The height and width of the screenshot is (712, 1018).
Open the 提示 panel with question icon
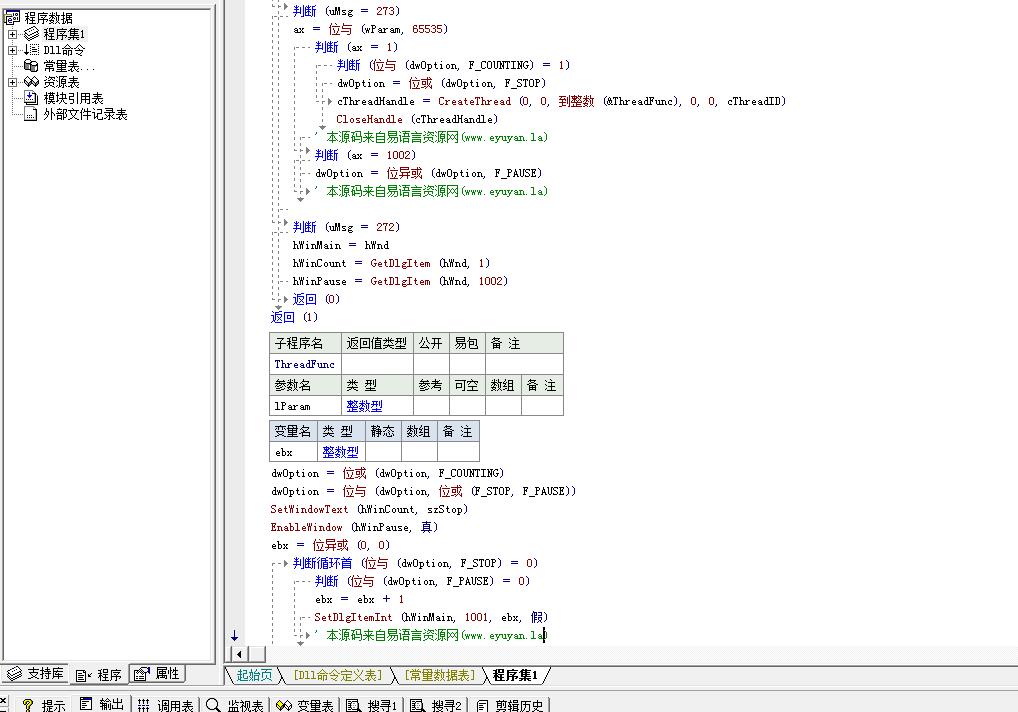coord(44,705)
